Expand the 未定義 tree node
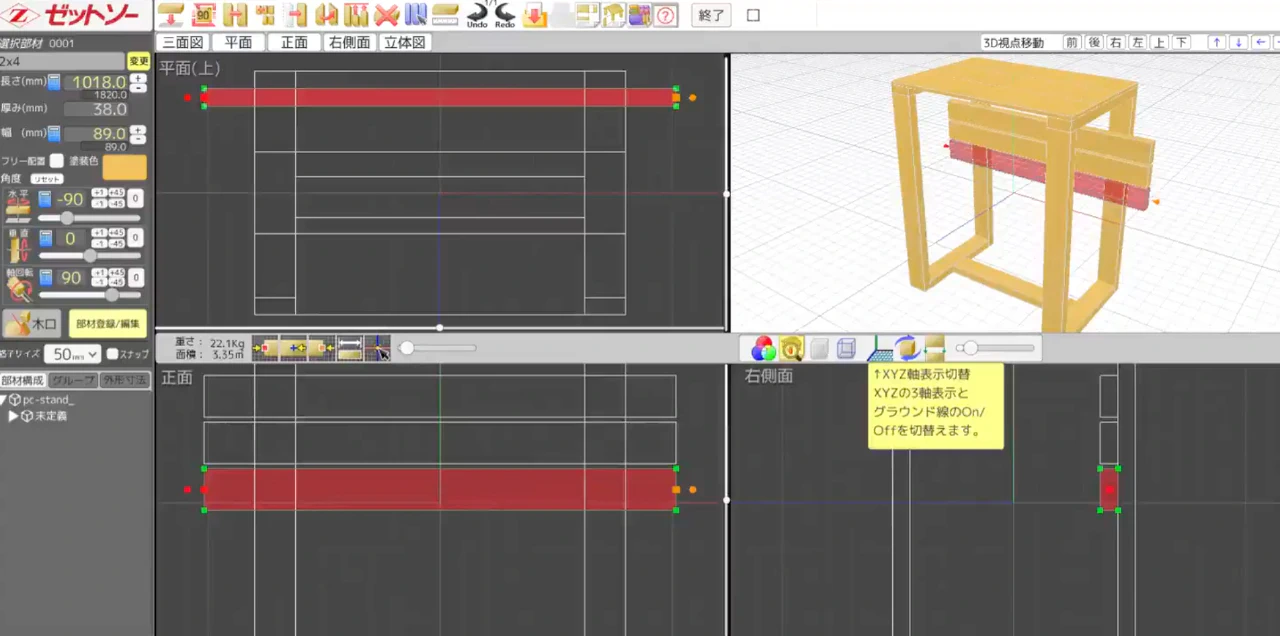 pyautogui.click(x=13, y=416)
